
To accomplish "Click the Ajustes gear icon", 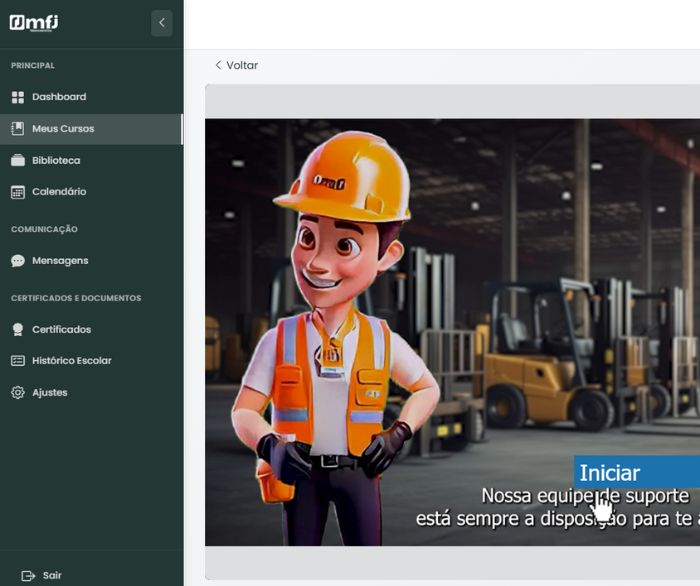I will click(x=17, y=393).
